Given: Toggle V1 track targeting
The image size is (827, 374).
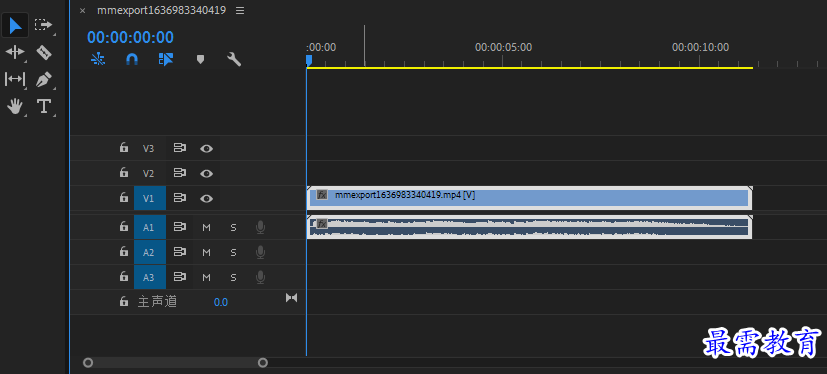Looking at the screenshot, I should (x=150, y=198).
